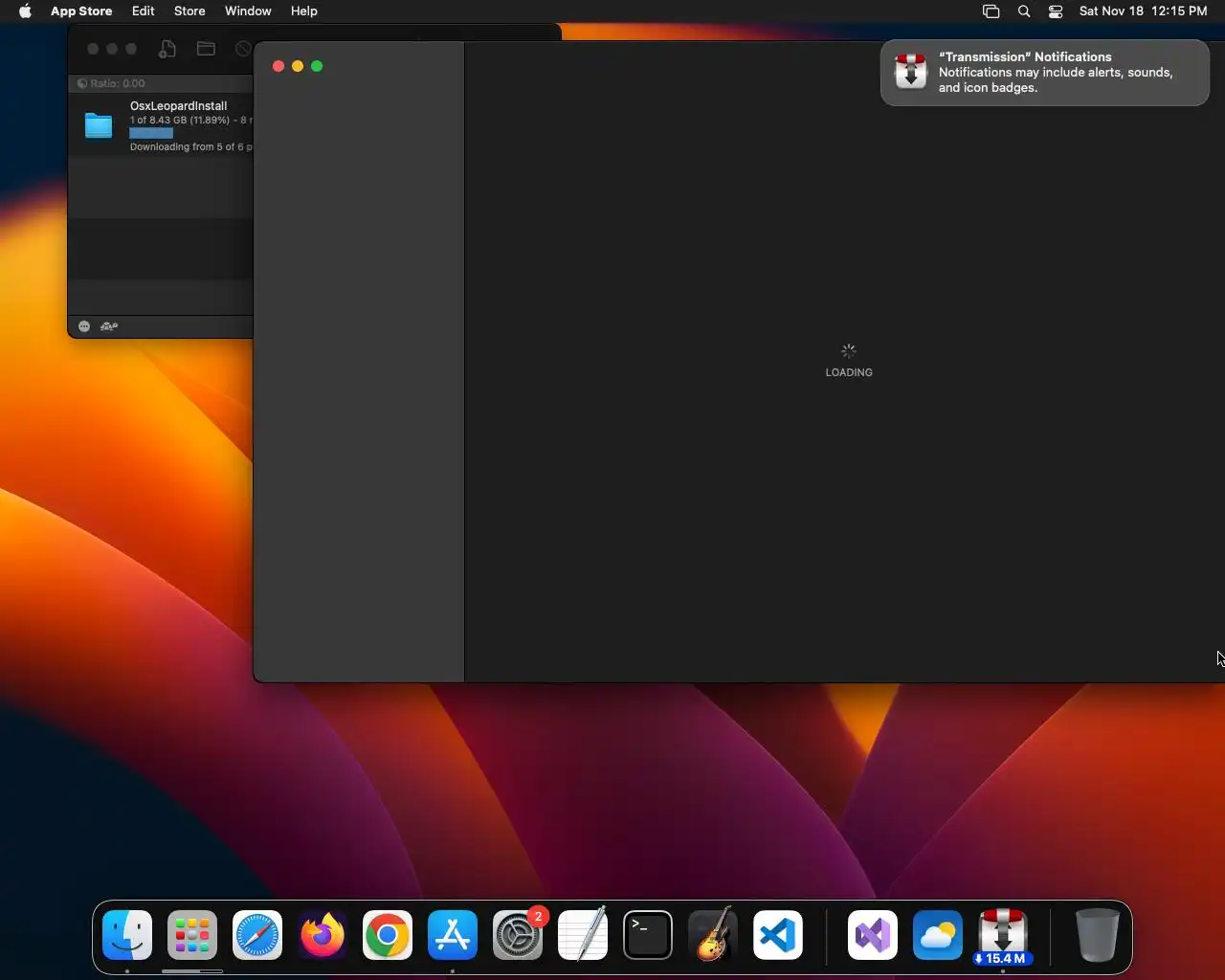Viewport: 1225px width, 980px height.
Task: Close the App Store window with red button
Action: (x=278, y=66)
